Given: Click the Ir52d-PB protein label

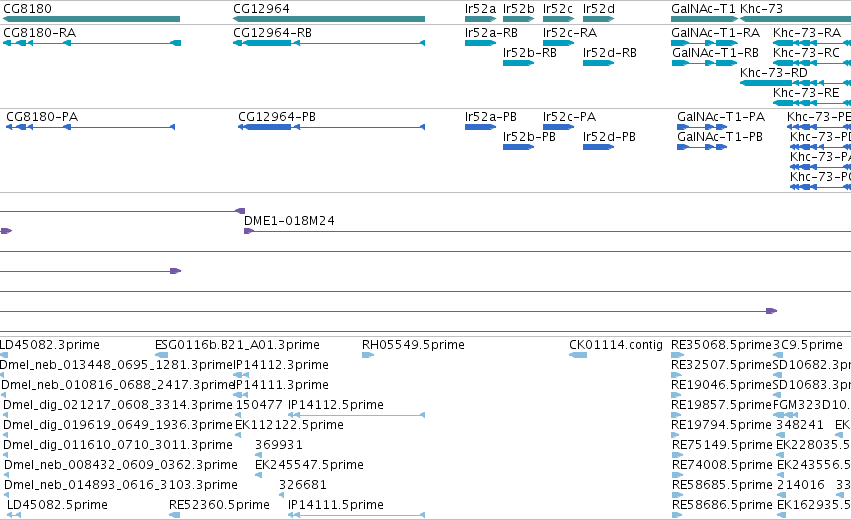Looking at the screenshot, I should coord(609,137).
